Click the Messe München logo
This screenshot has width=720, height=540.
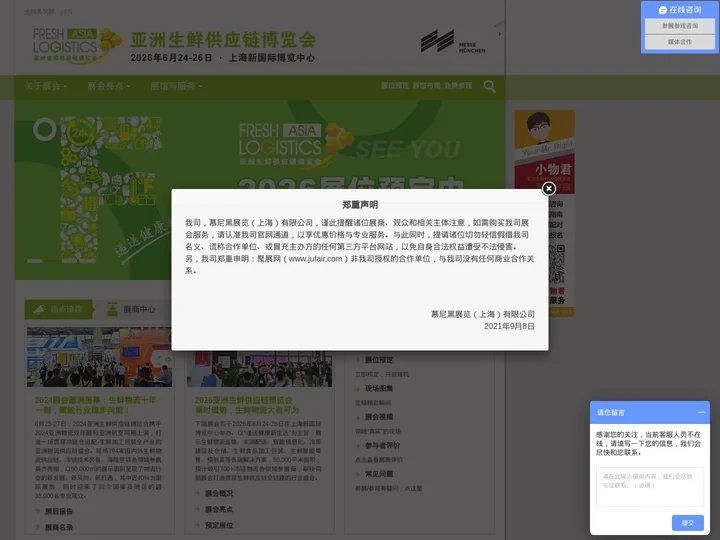click(x=453, y=42)
